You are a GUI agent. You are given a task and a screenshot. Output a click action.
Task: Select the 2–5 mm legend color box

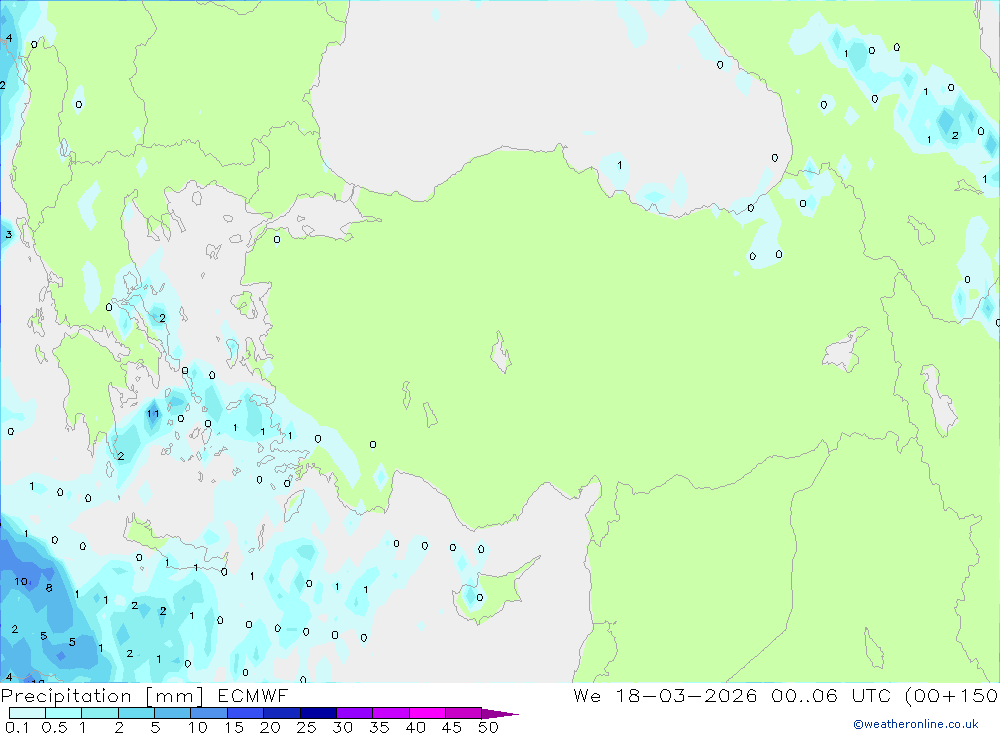click(136, 713)
